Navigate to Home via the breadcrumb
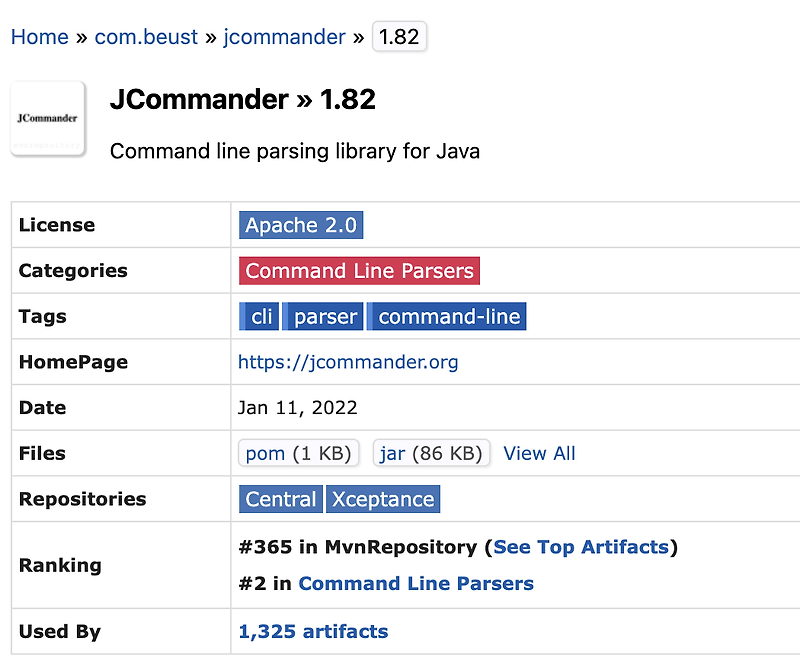800x670 pixels. coord(39,36)
